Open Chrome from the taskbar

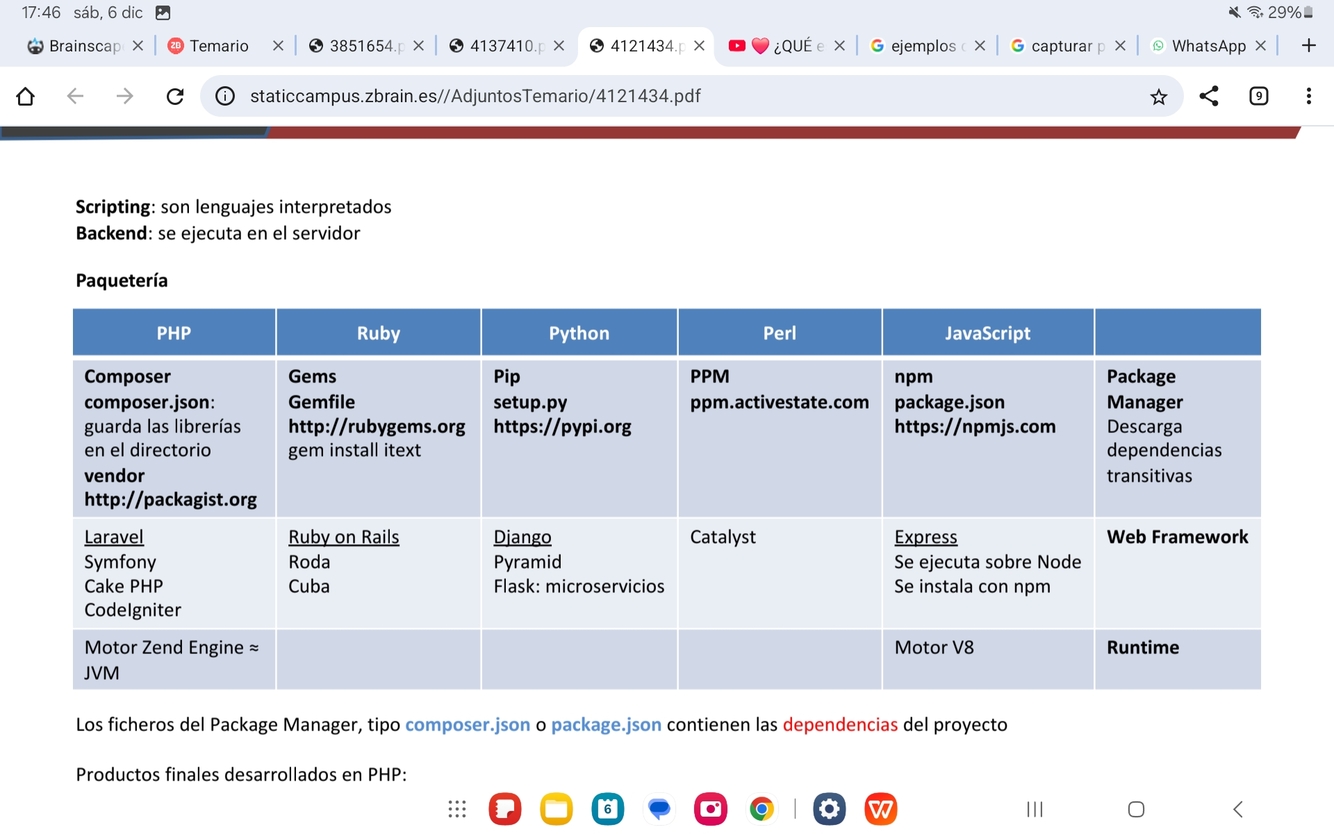pos(762,809)
